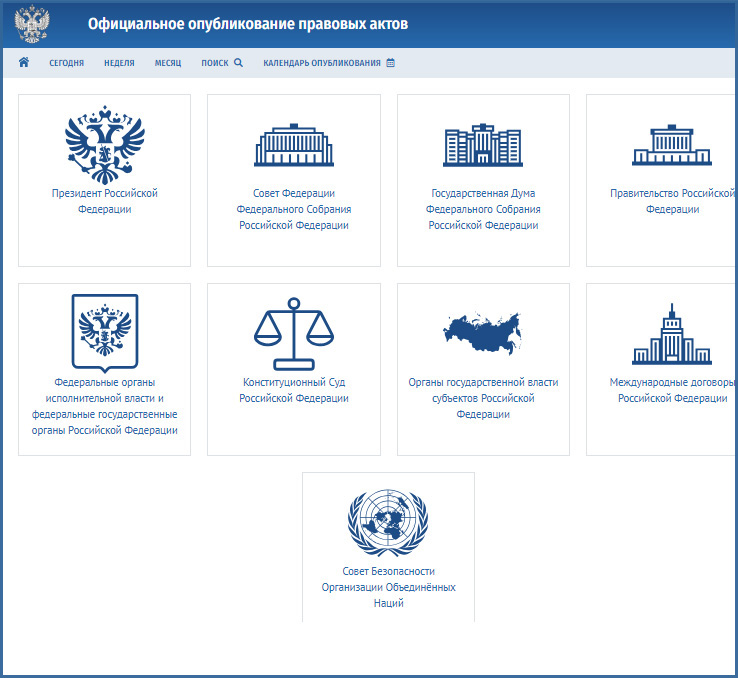738x678 pixels.
Task: Open Совет Федерации Федерального Собрания link
Action: pyautogui.click(x=294, y=209)
